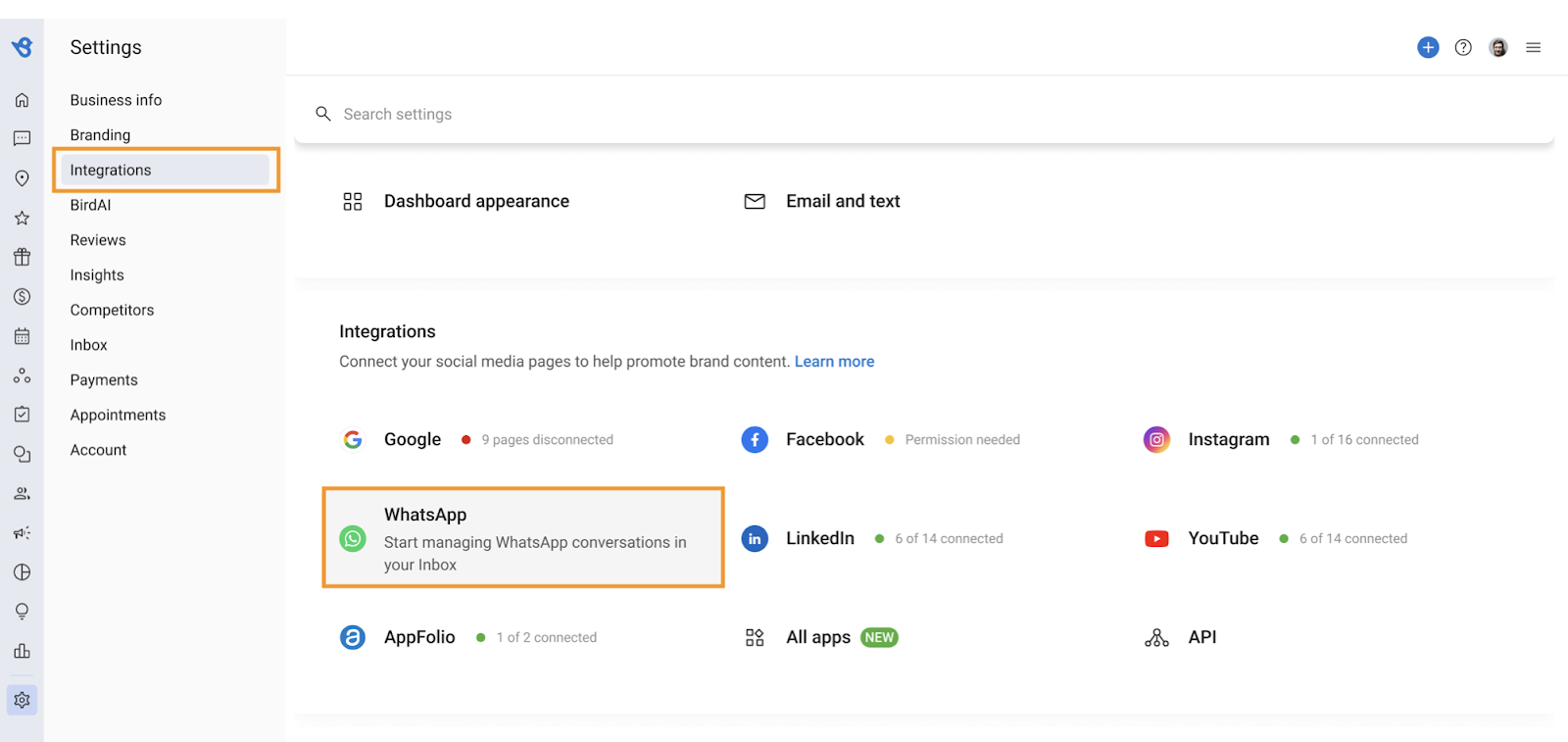Image resolution: width=1568 pixels, height=742 pixels.
Task: Click the Instagram logo icon
Action: (1156, 439)
